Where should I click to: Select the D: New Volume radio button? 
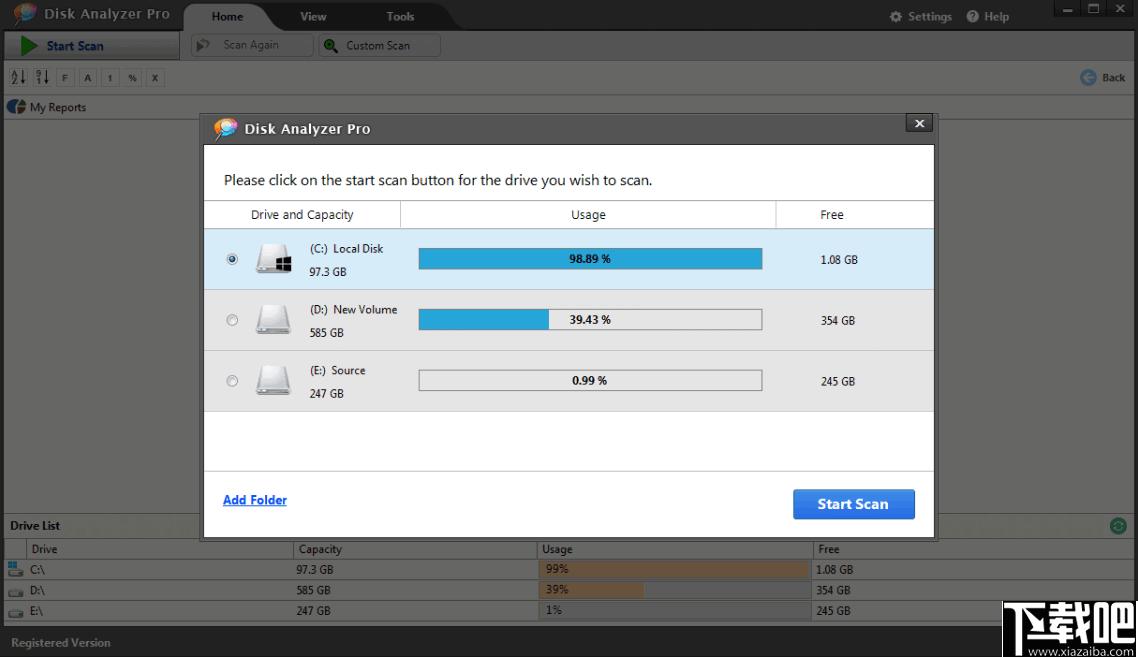coord(232,320)
